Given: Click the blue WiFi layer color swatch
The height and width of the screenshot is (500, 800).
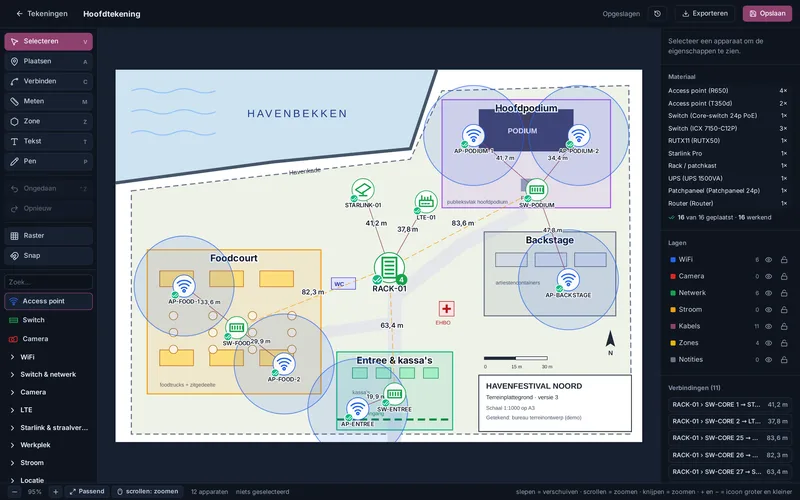Looking at the screenshot, I should 672,260.
